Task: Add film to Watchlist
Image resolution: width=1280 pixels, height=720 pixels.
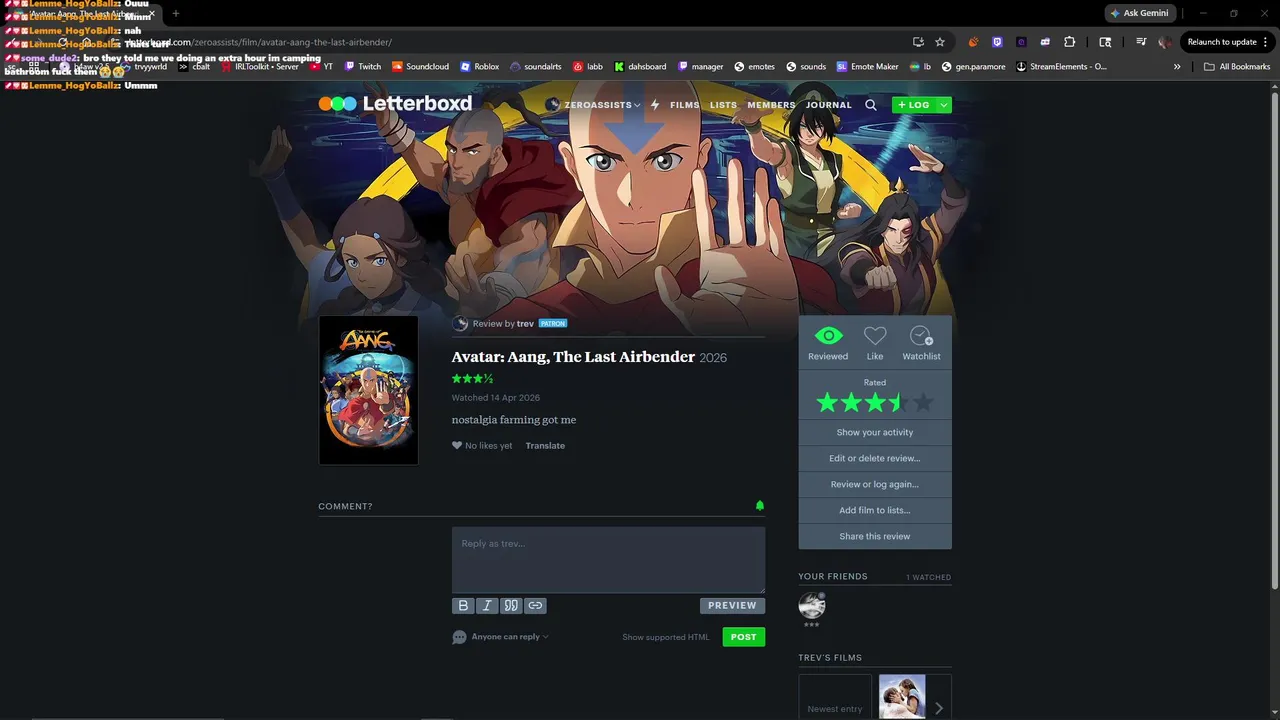Action: point(921,342)
